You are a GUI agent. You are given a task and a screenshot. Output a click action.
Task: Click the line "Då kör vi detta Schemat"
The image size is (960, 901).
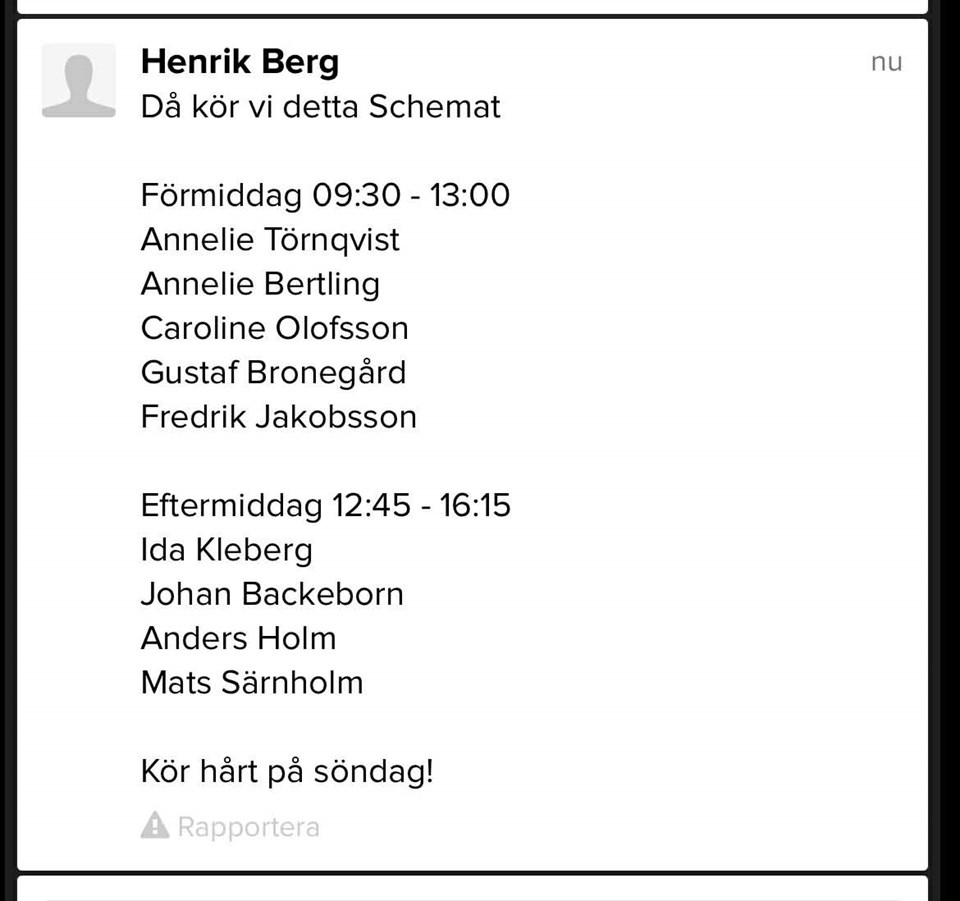[x=320, y=106]
